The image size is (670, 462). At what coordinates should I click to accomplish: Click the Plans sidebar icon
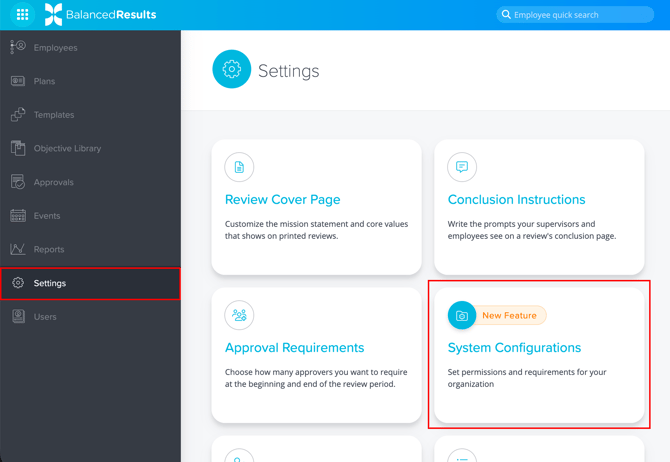pos(18,81)
